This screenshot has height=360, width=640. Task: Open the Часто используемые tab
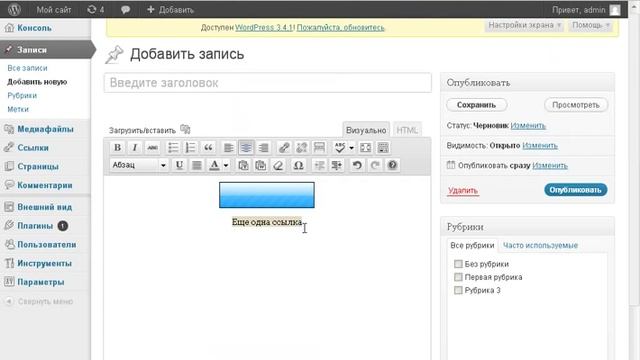click(540, 245)
